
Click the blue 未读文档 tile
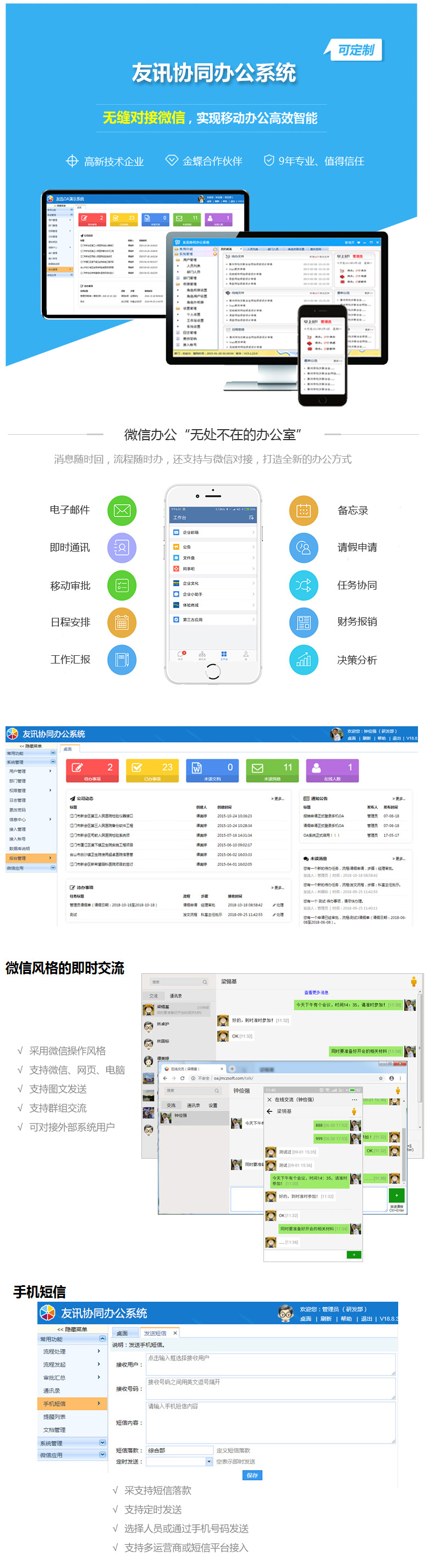coord(212,770)
